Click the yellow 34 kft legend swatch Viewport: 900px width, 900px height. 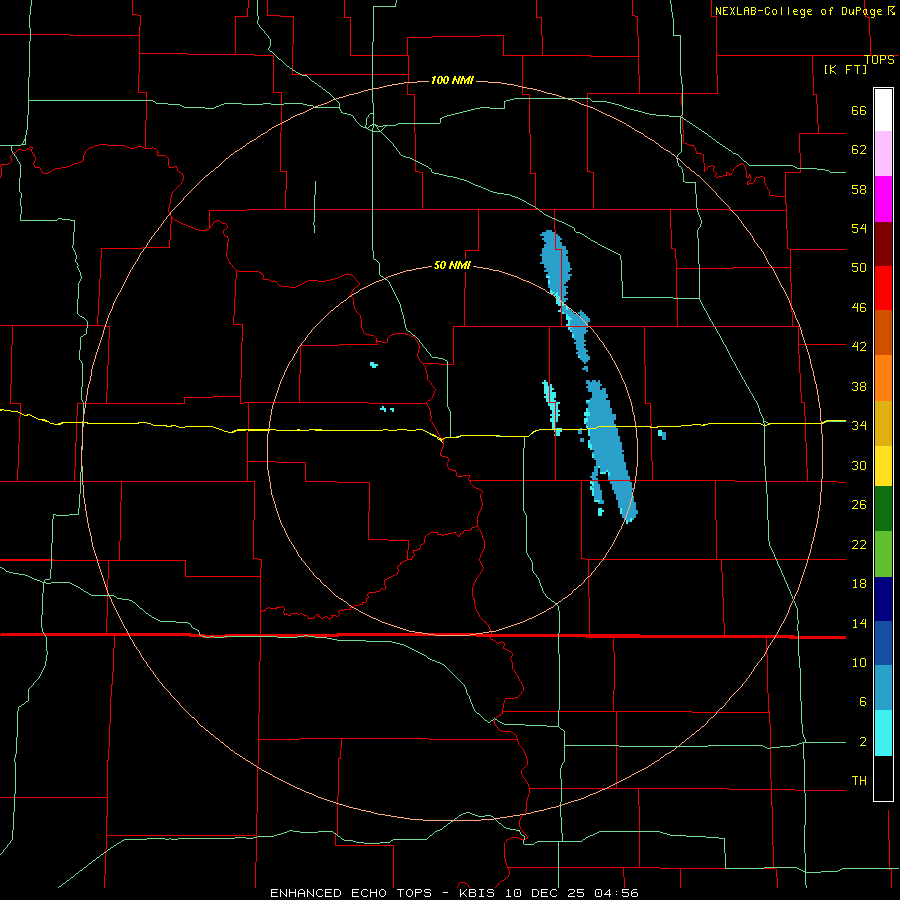click(883, 465)
